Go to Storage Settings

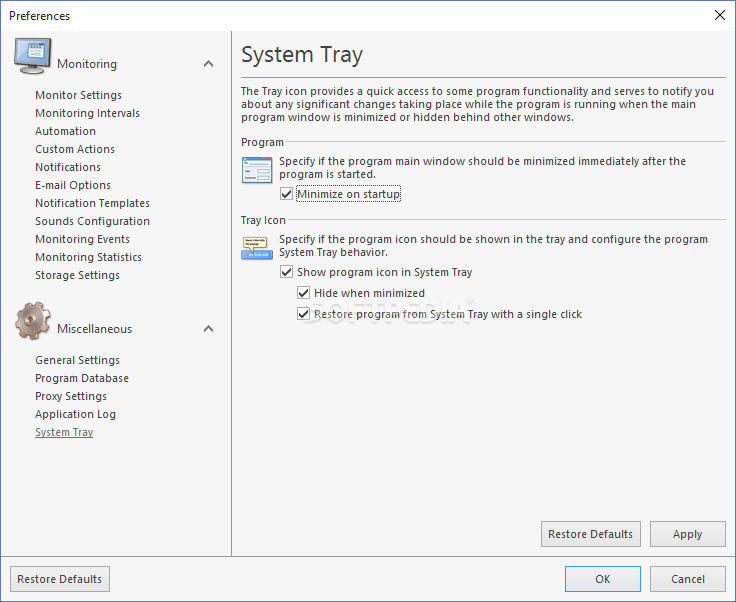(x=77, y=275)
